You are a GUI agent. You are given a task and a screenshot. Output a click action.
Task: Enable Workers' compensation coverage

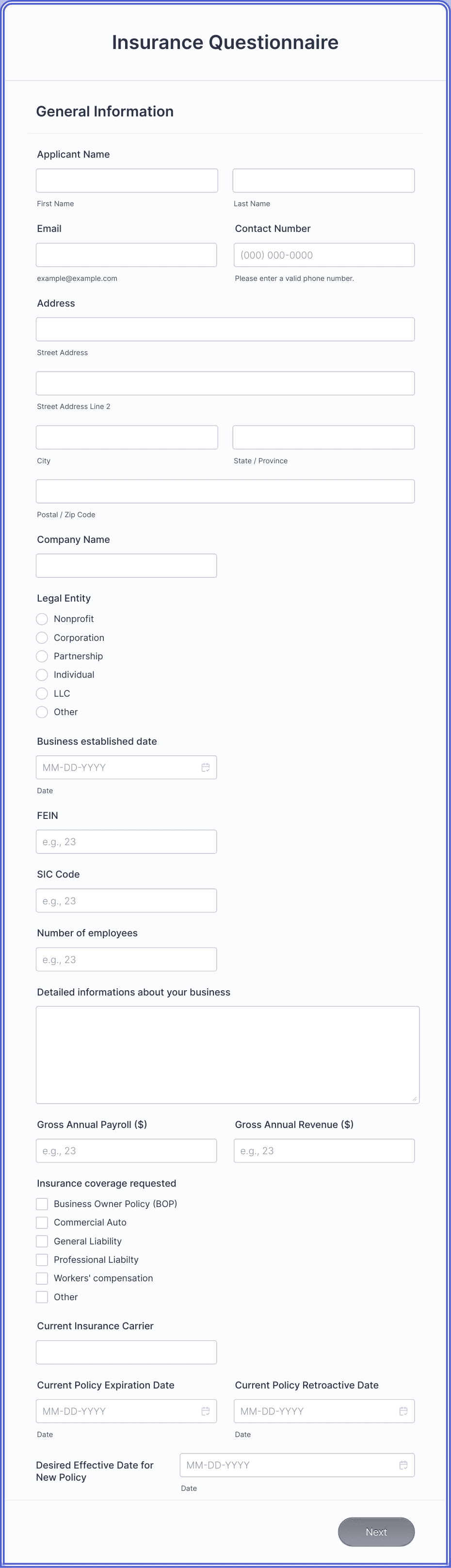pos(41,1278)
